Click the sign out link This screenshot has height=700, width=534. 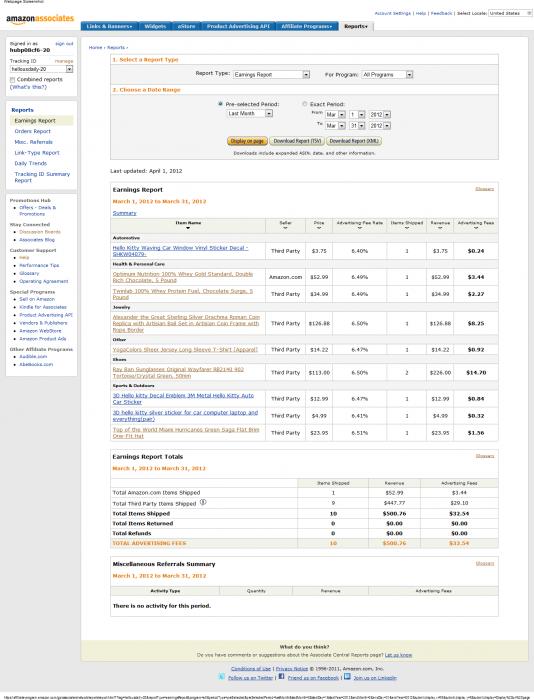(64, 44)
